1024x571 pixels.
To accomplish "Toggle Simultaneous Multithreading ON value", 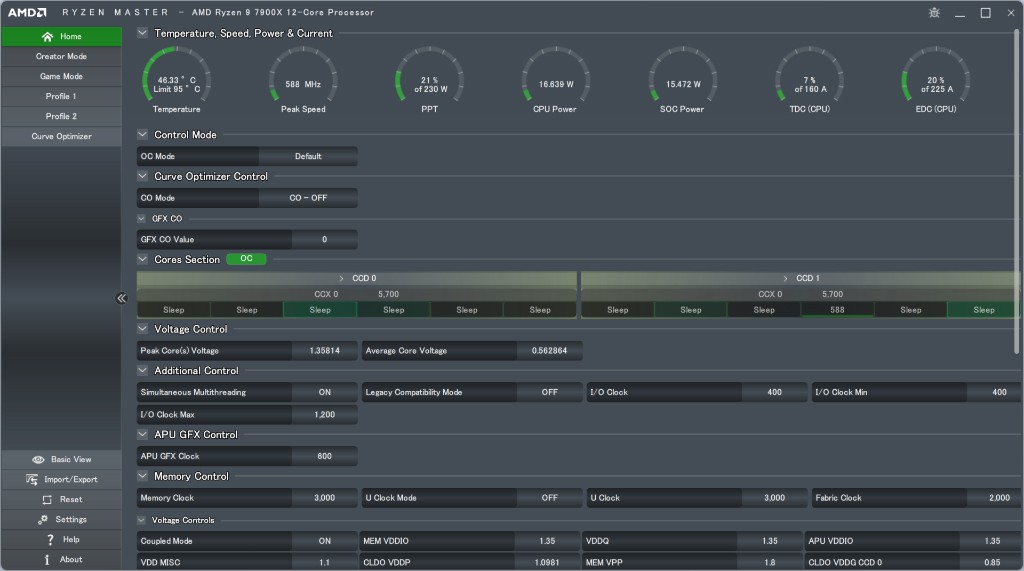I will click(324, 393).
